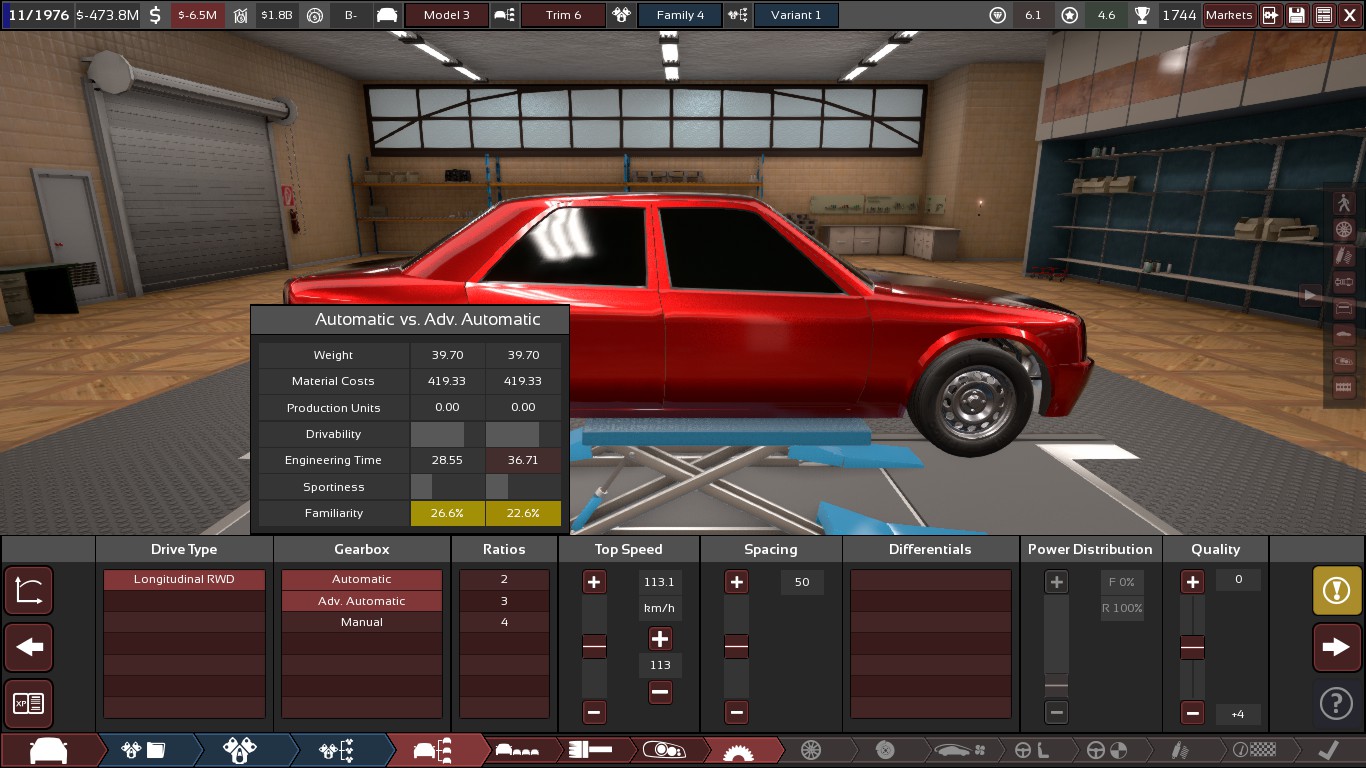The image size is (1366, 768).
Task: Click the spreadsheet table icon in top bar
Action: (1323, 15)
